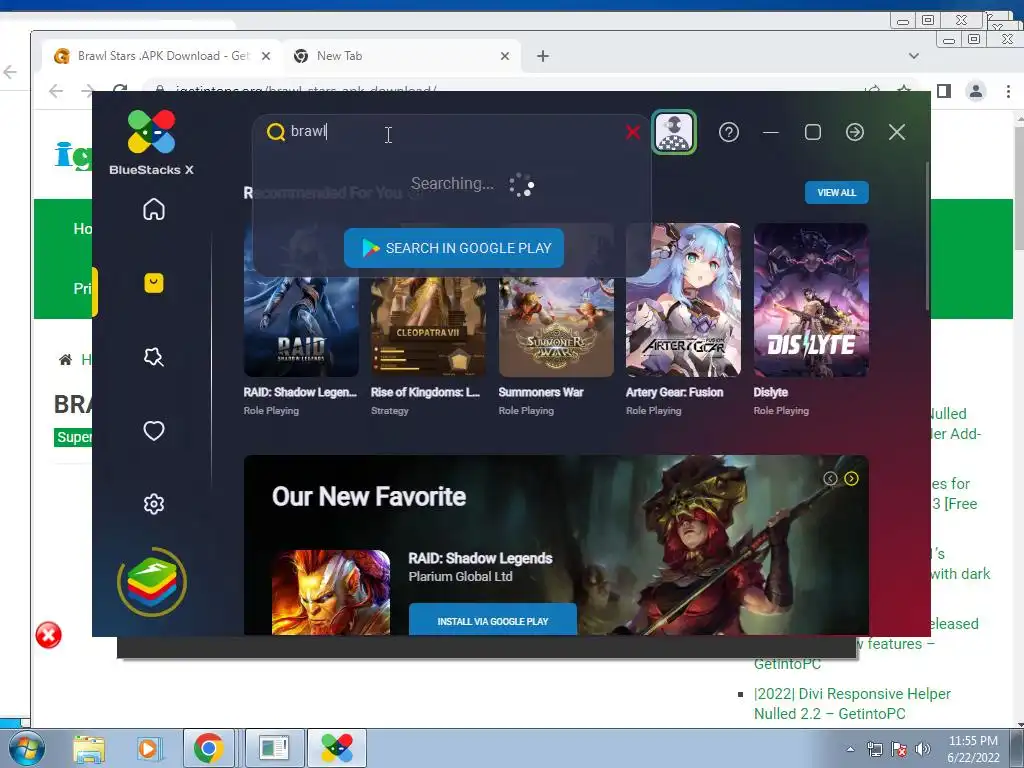The width and height of the screenshot is (1024, 768).
Task: Toggle Chrome side panel icon
Action: coord(944,91)
